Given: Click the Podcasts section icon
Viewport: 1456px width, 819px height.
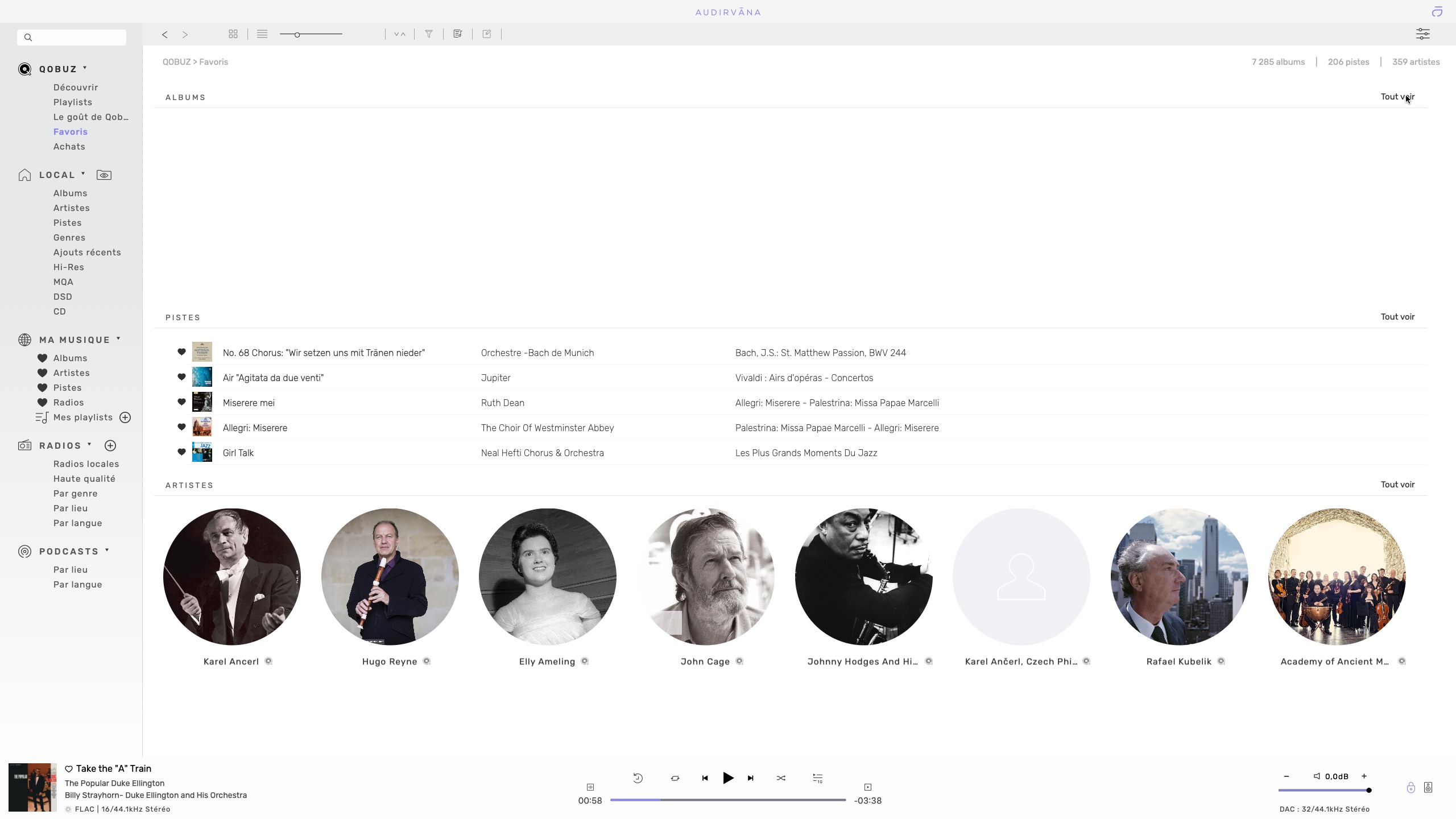Looking at the screenshot, I should (x=24, y=552).
